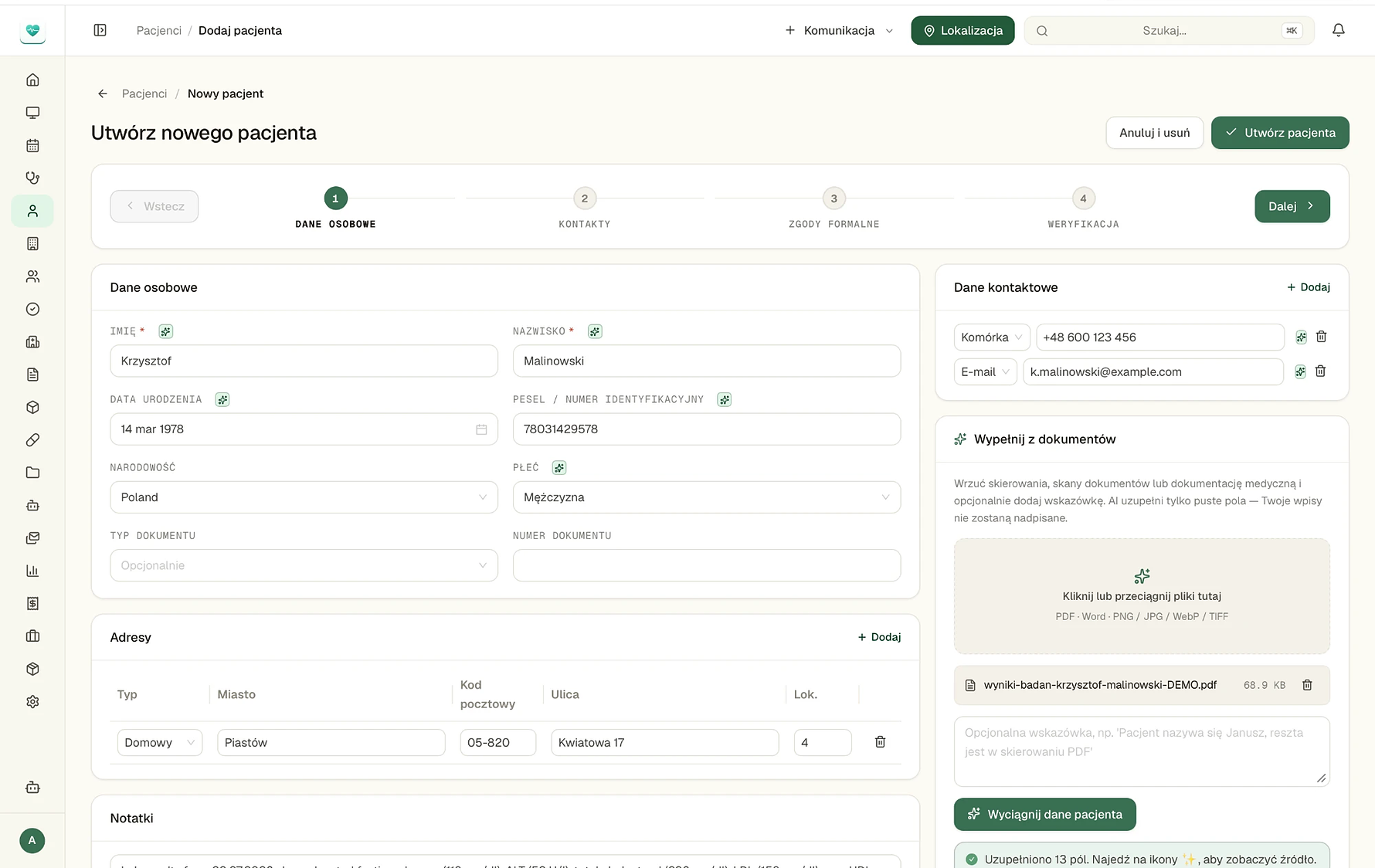Click the file drop zone Kliknij lub przeciągnij pliki
1375x868 pixels.
(x=1142, y=596)
